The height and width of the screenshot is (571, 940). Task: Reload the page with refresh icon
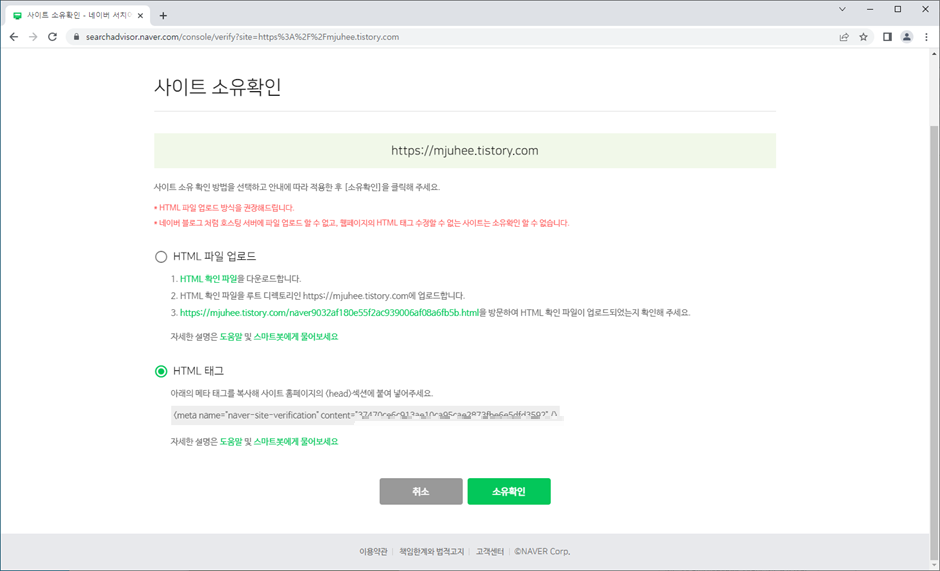pos(52,37)
